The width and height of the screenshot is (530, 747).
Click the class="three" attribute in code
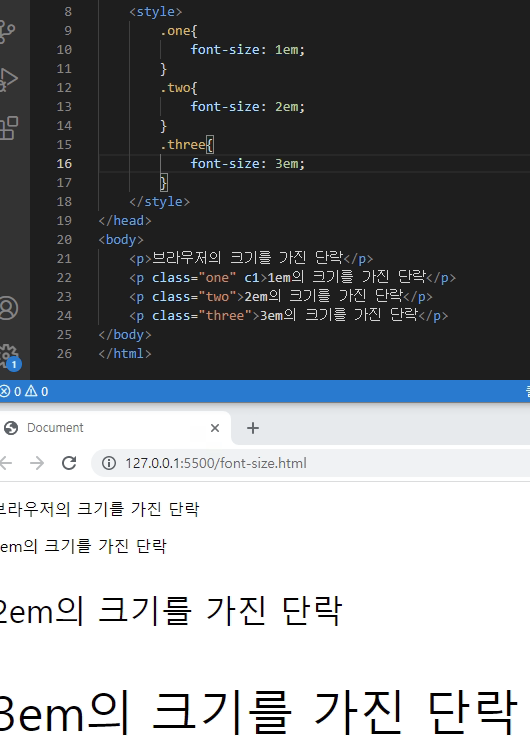pos(201,315)
